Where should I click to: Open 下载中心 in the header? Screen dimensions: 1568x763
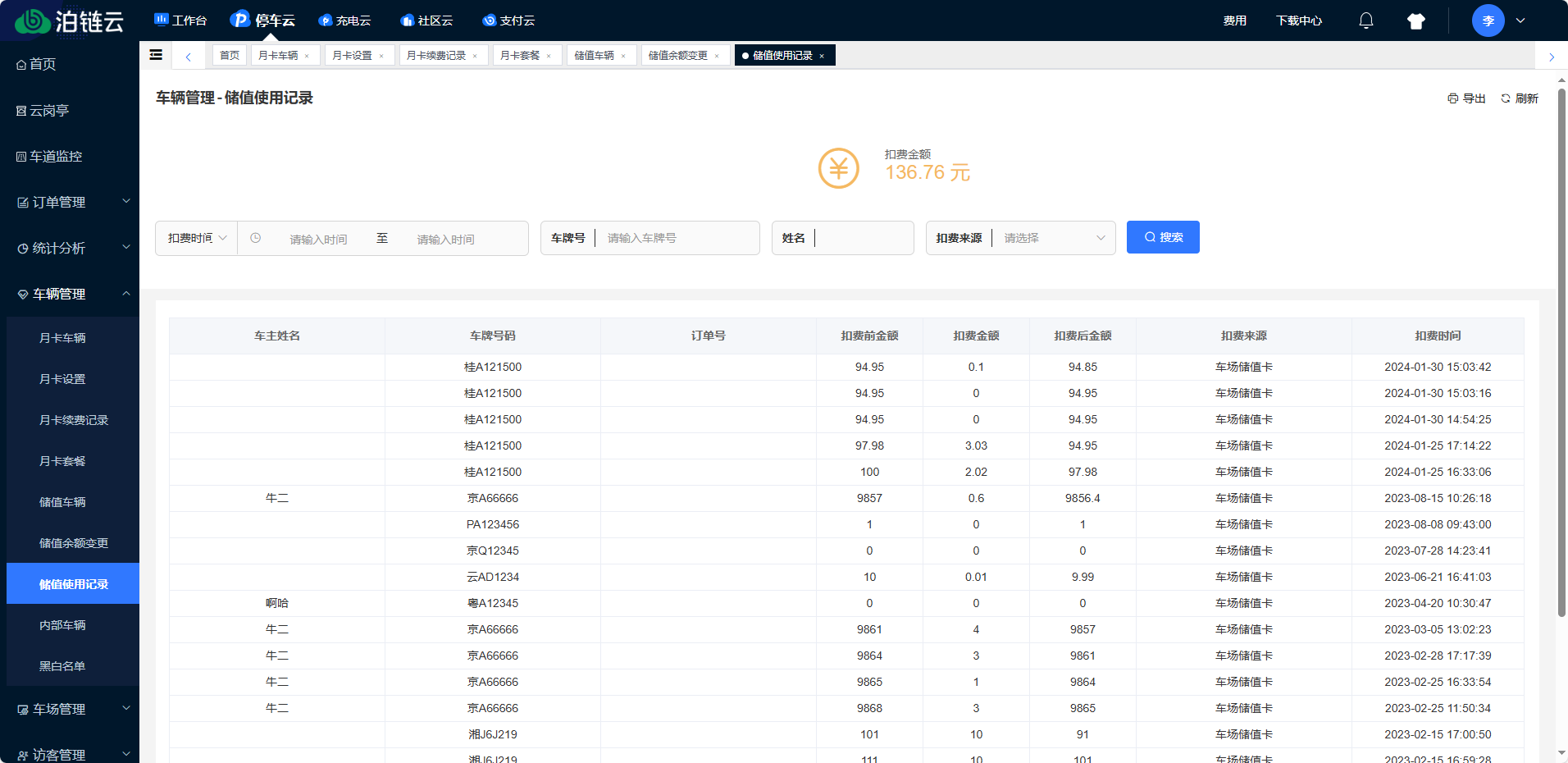[1299, 21]
